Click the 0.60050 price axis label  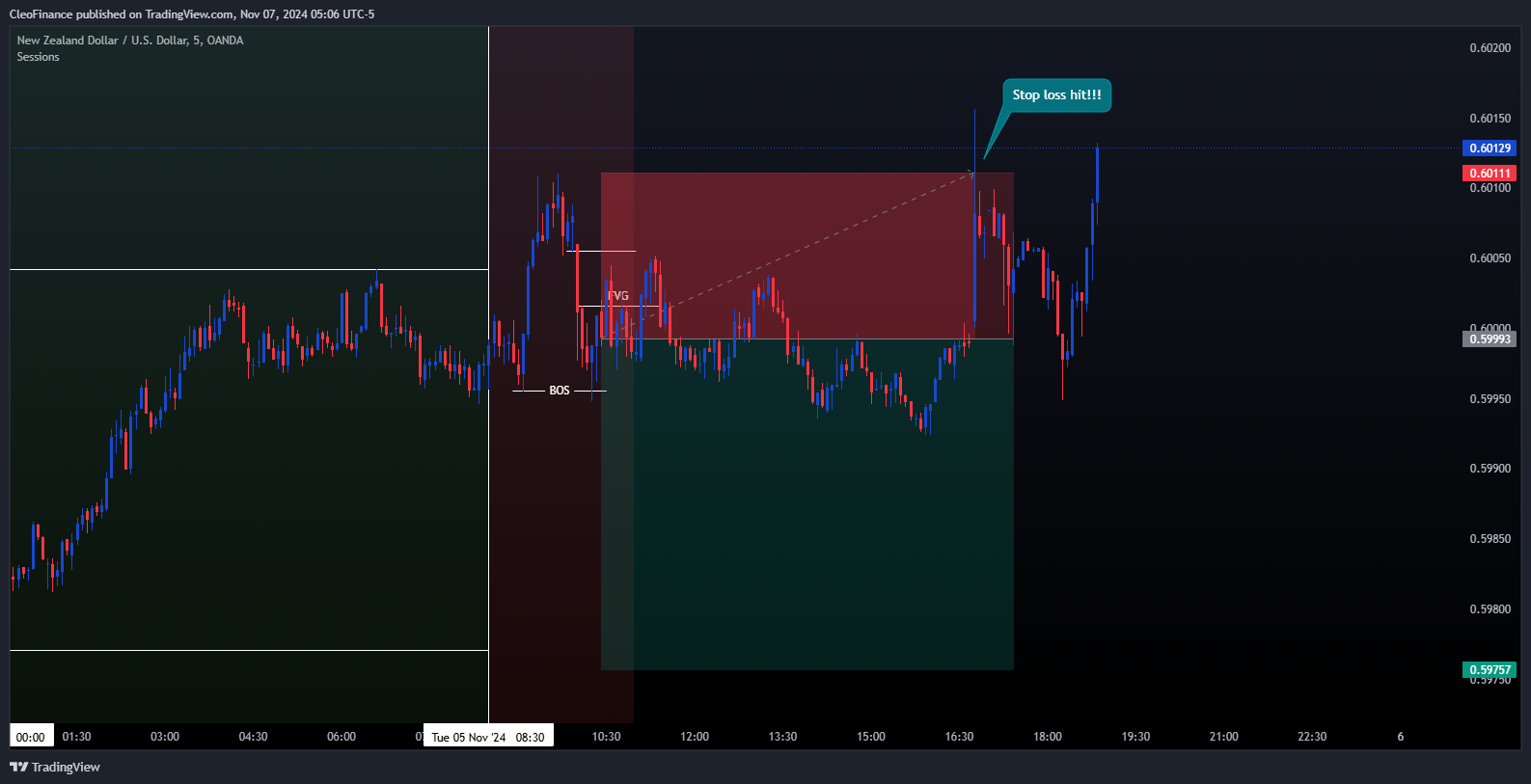(1490, 258)
